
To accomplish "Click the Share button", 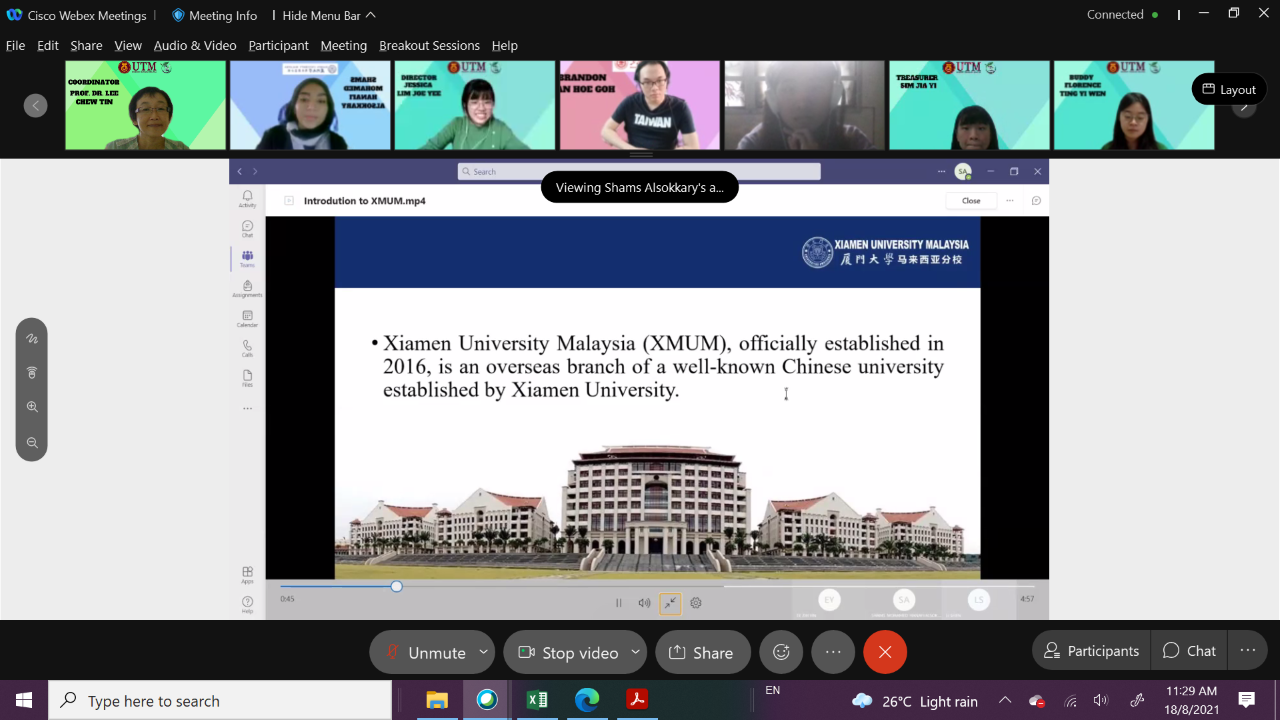I will (702, 652).
